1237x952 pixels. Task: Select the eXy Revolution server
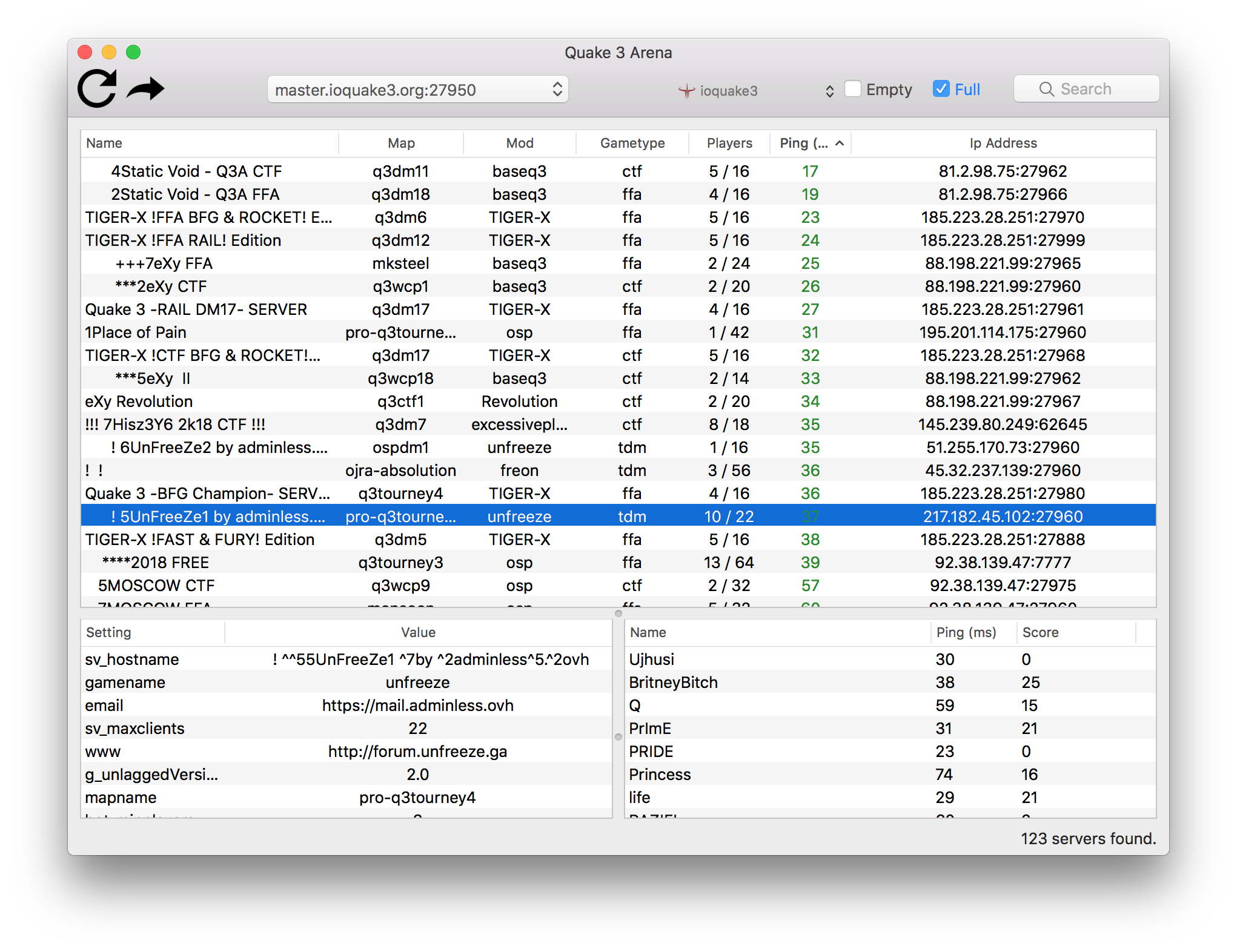[618, 402]
